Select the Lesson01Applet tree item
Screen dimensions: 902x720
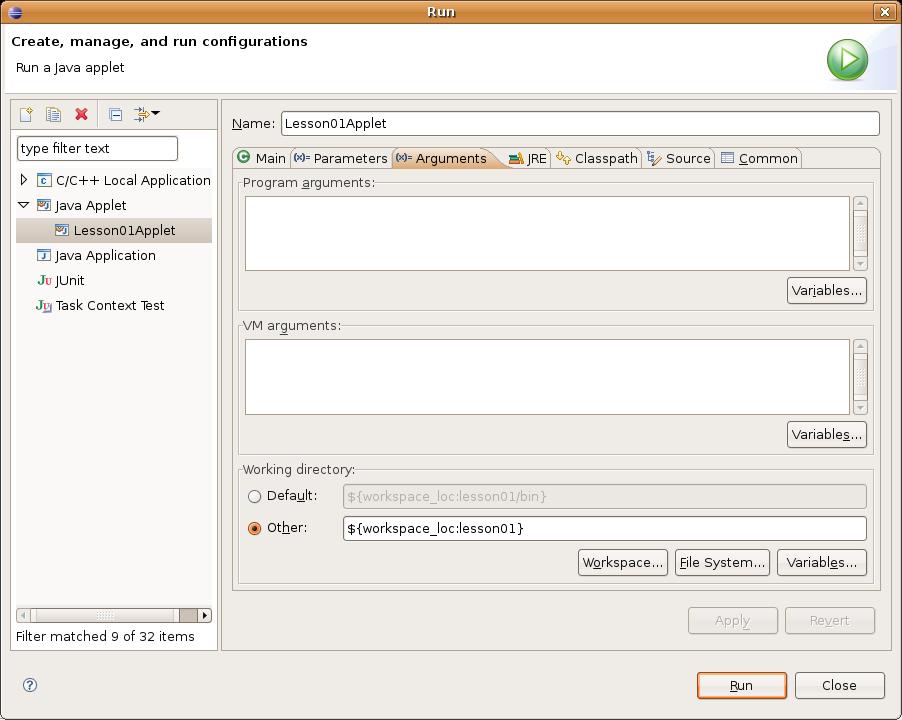114,231
